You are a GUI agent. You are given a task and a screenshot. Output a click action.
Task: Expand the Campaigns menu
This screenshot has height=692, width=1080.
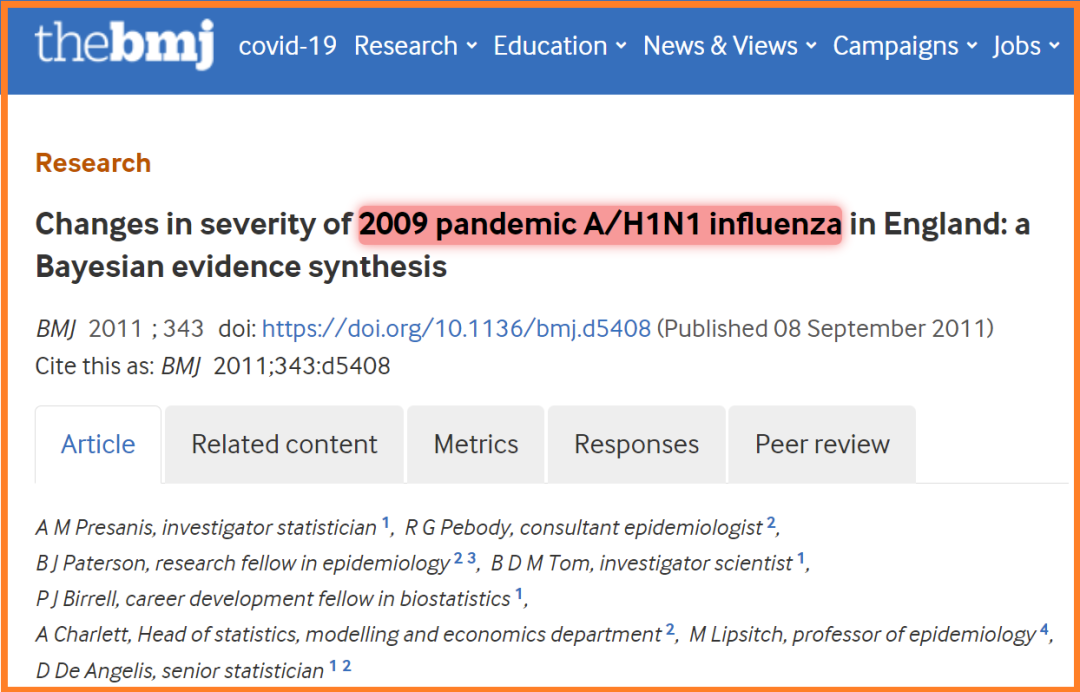coord(905,46)
